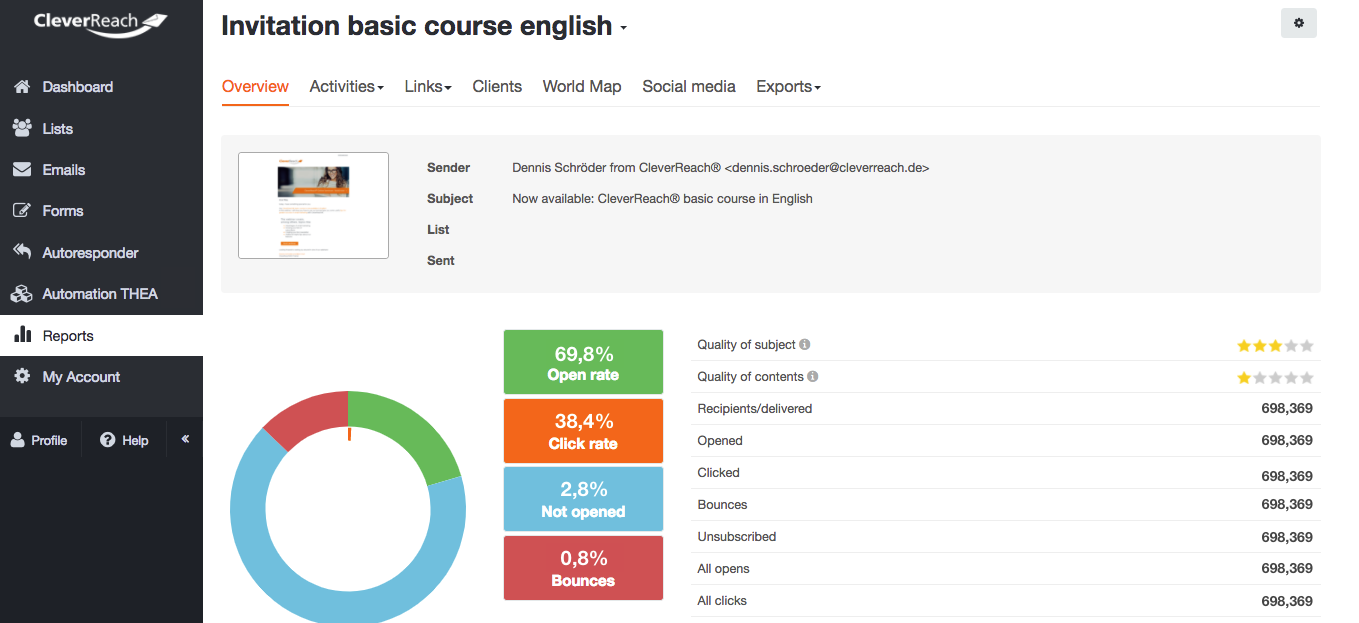Select Automation THEA in sidebar

[101, 294]
